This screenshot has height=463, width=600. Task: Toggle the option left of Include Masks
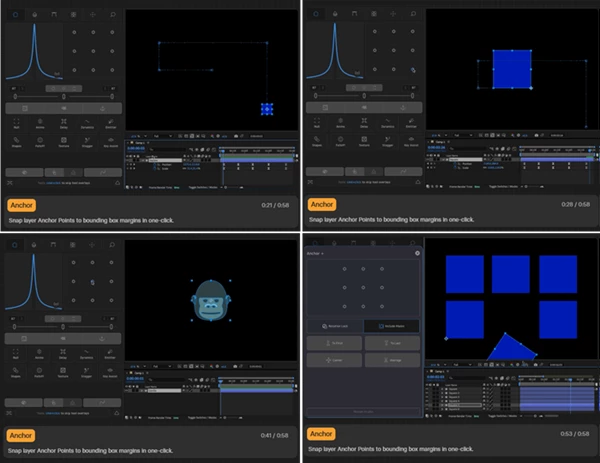coord(335,326)
